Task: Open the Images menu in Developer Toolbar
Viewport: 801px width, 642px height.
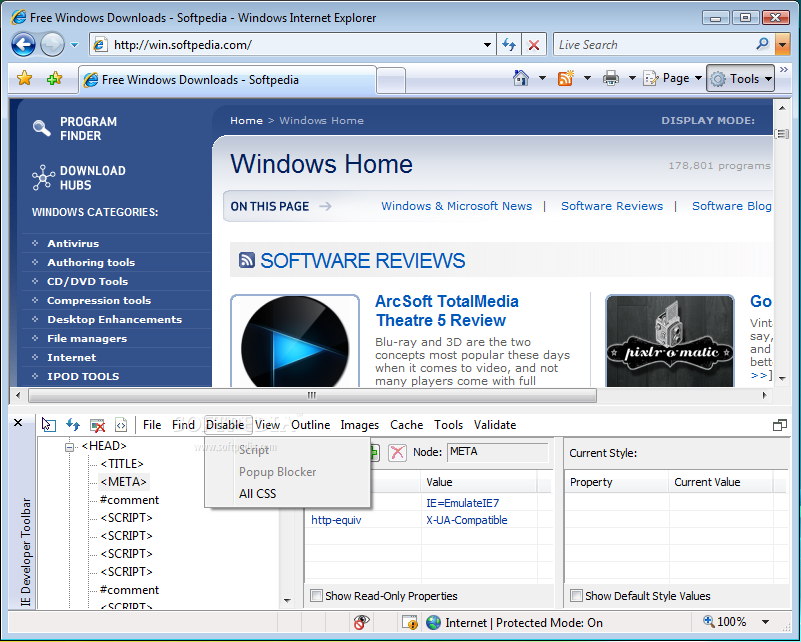Action: tap(360, 425)
